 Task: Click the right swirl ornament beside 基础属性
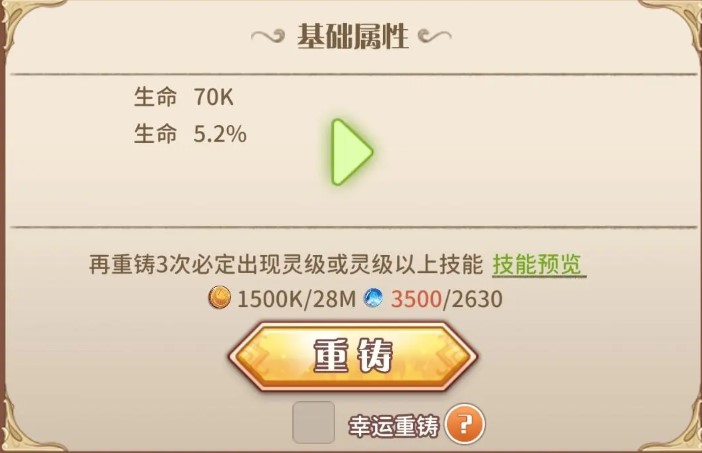(434, 36)
